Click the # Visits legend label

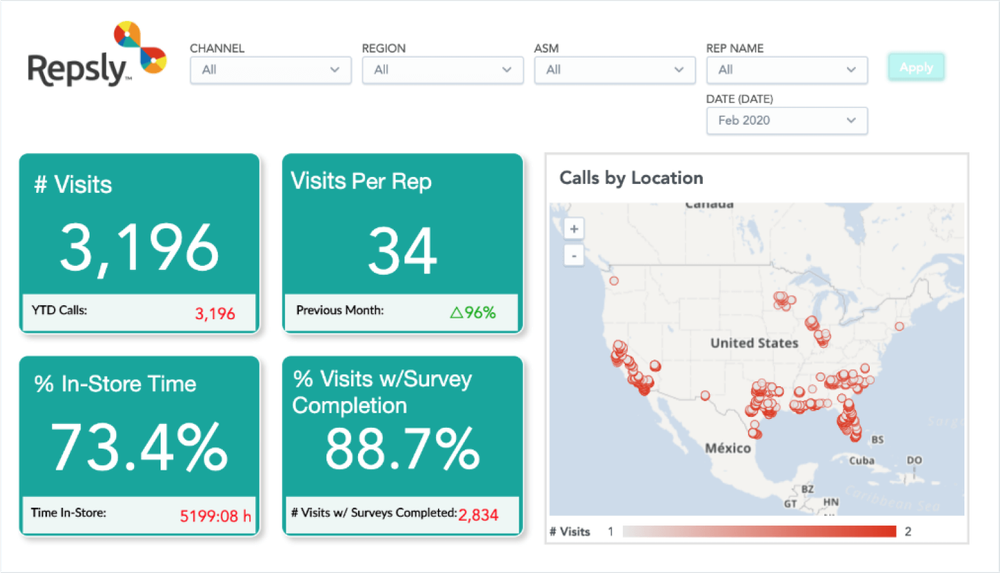(570, 532)
